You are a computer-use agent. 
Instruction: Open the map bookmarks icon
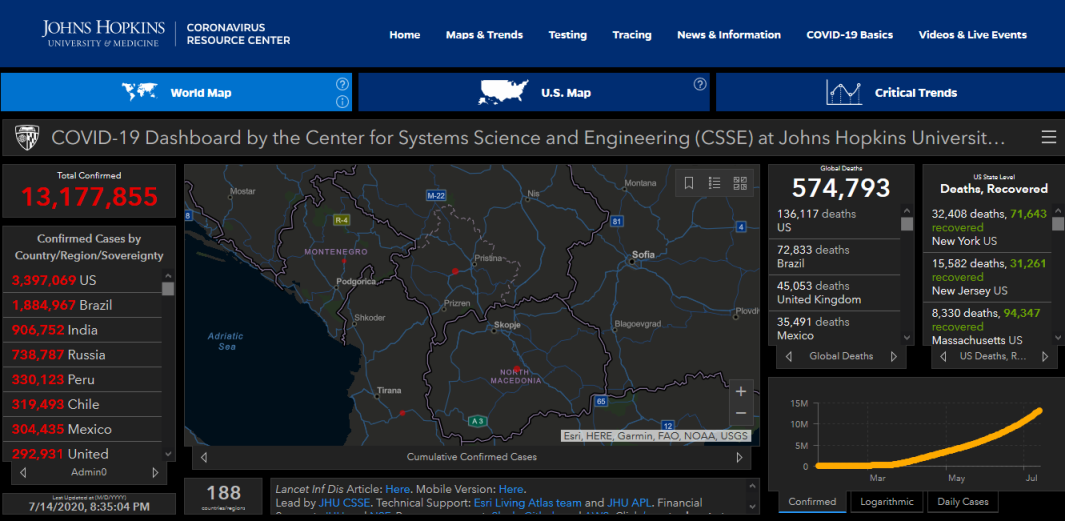tap(689, 183)
